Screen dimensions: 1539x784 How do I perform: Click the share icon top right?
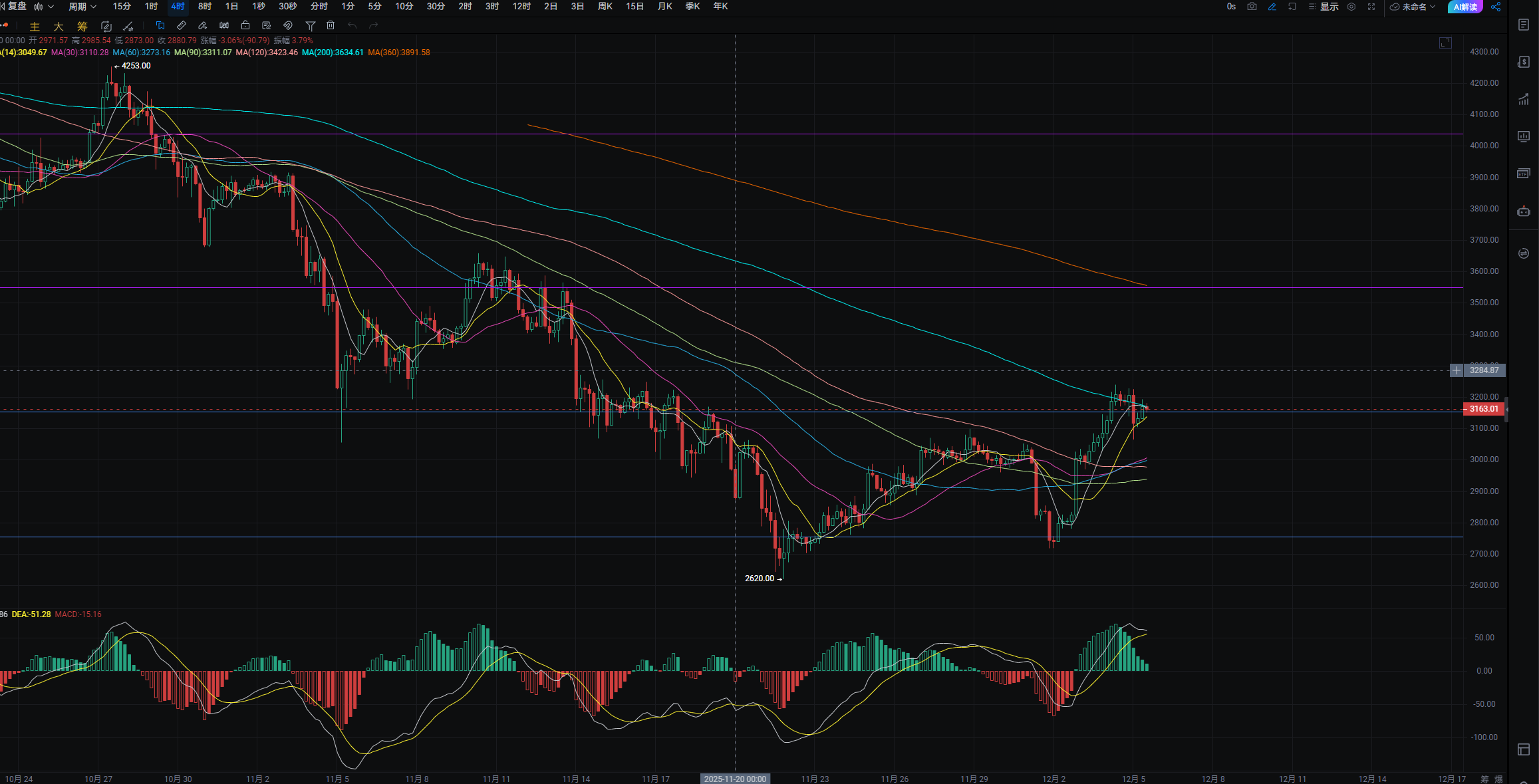(x=1496, y=7)
